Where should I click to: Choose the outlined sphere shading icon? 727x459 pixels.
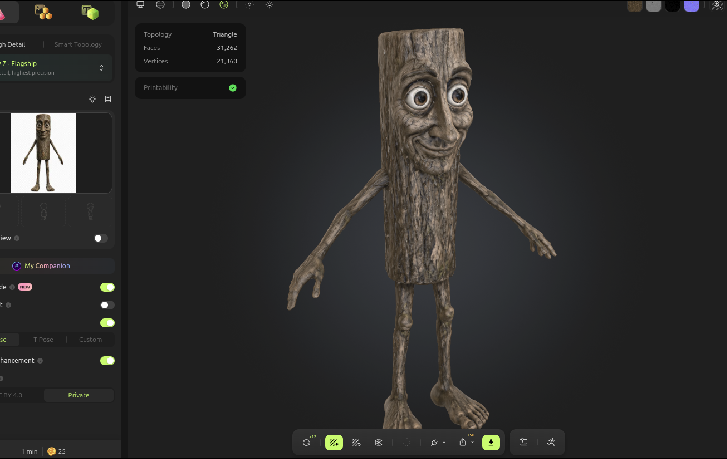coord(204,5)
